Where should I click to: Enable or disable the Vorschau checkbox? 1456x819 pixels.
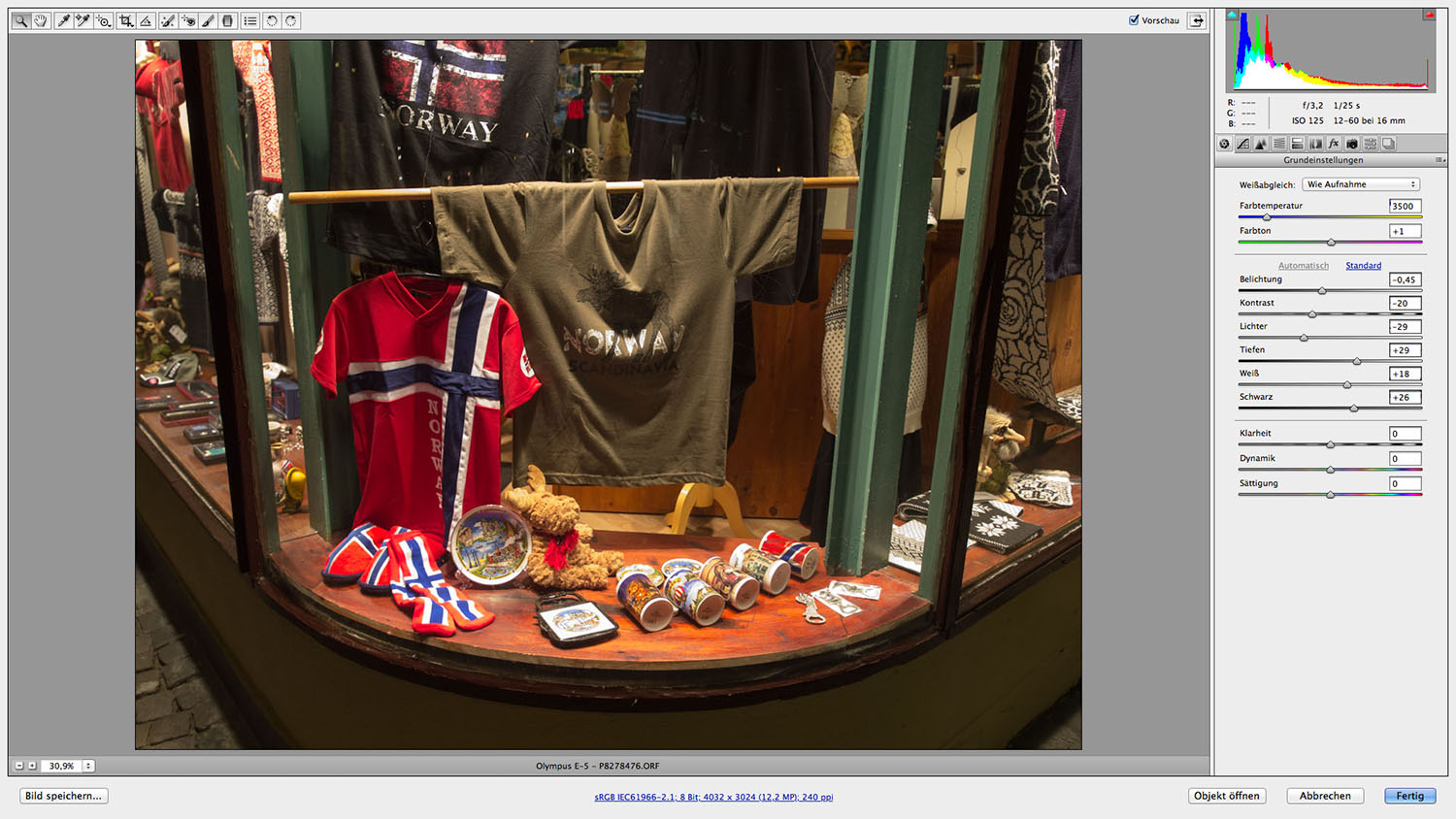click(1134, 20)
